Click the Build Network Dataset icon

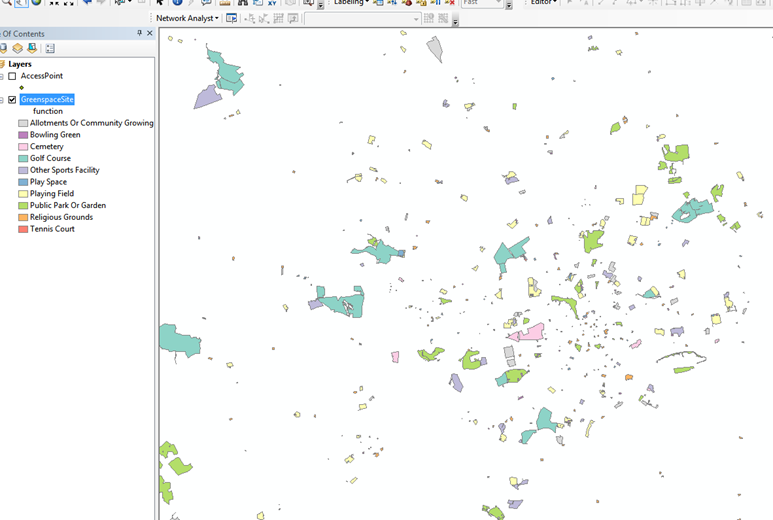(x=429, y=19)
